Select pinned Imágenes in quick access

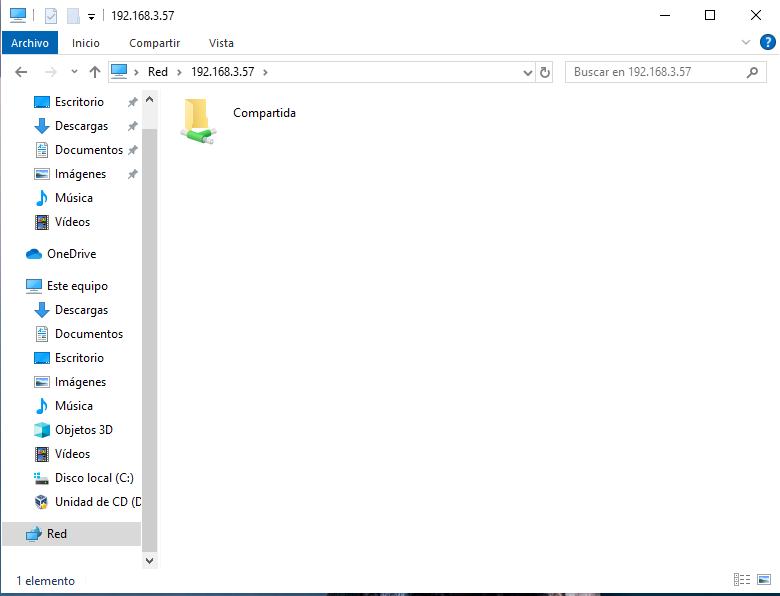72,174
